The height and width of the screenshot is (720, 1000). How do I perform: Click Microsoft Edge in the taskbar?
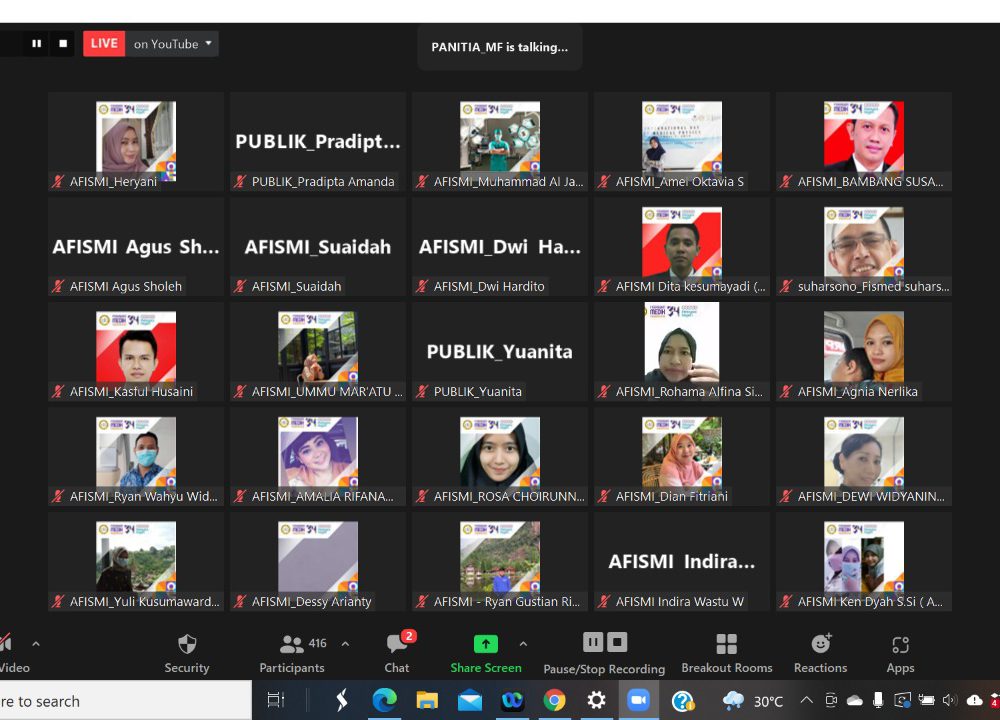[384, 701]
